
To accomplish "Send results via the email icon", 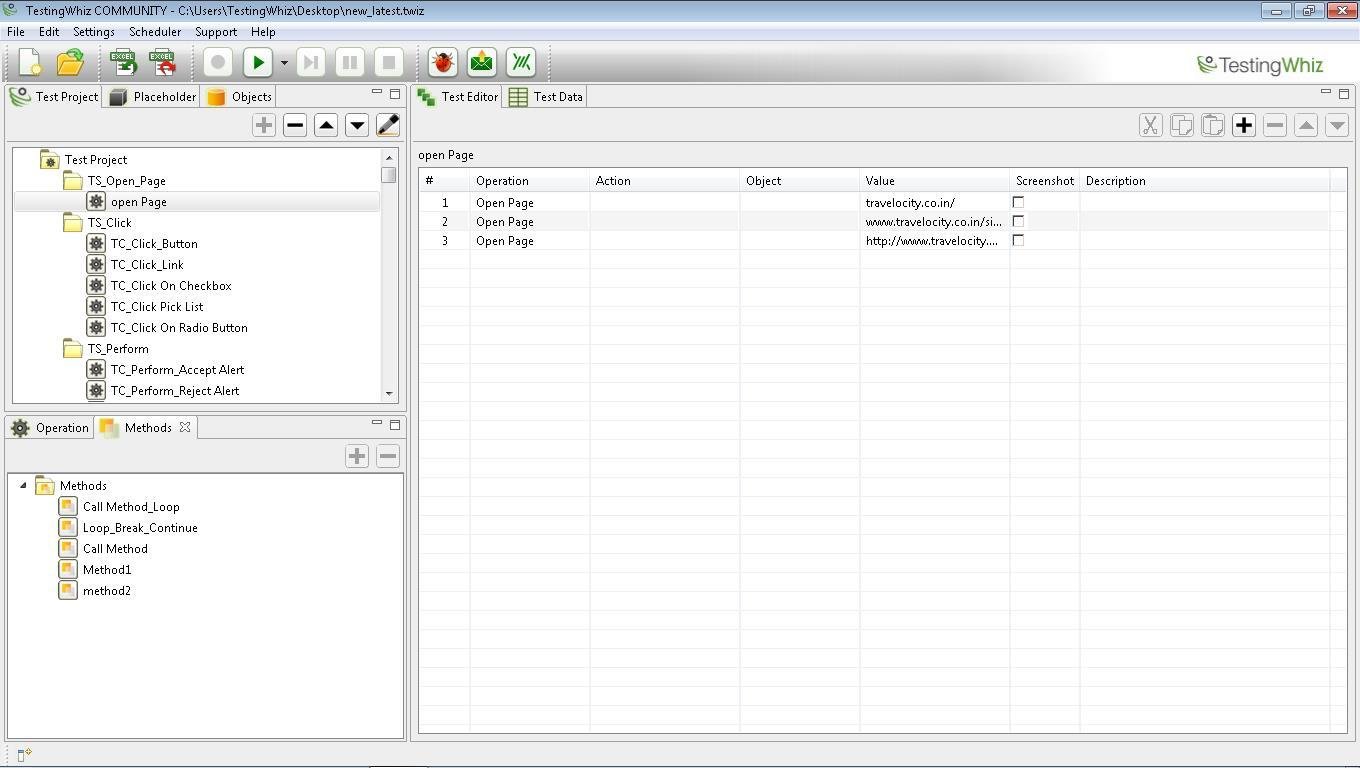I will coord(481,62).
